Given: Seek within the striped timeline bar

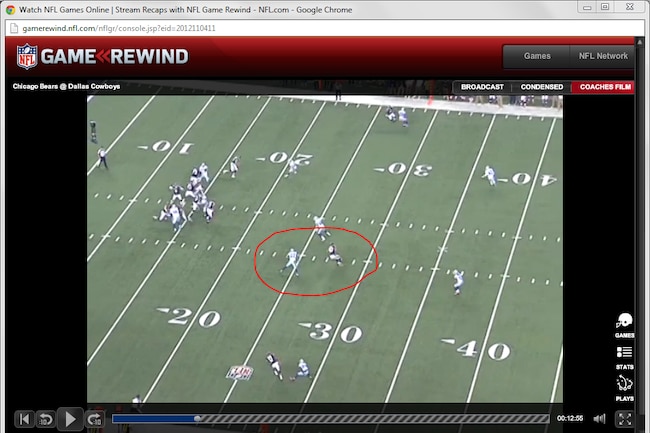Looking at the screenshot, I should 331,418.
